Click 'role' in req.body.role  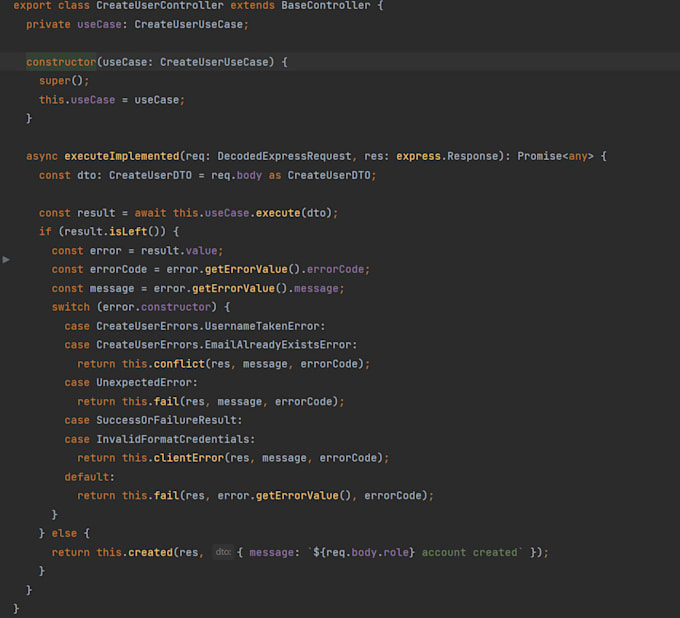pyautogui.click(x=396, y=553)
